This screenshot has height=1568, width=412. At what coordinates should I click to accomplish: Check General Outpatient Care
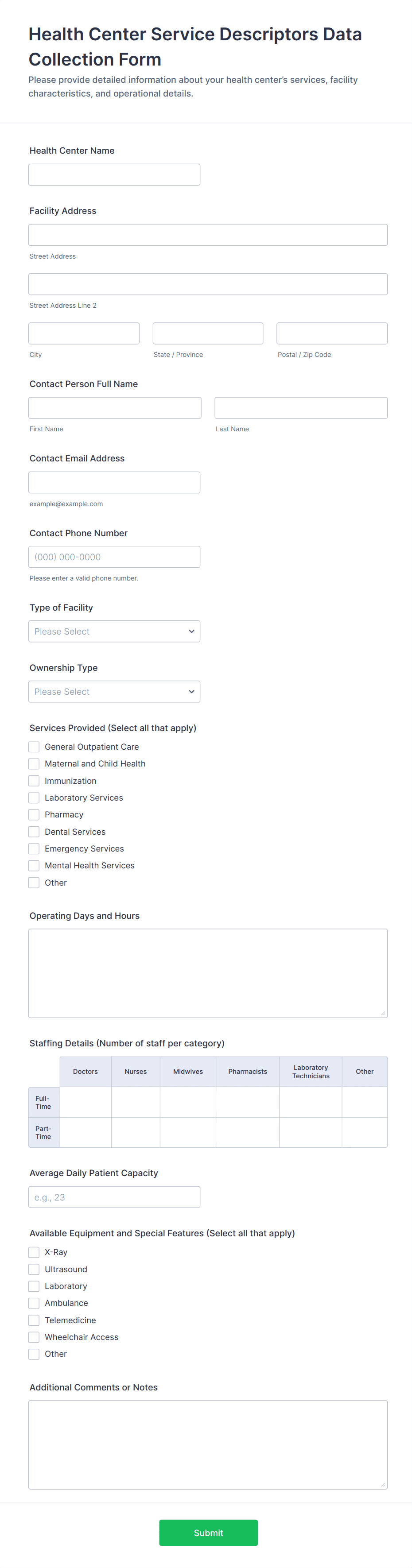(x=34, y=747)
